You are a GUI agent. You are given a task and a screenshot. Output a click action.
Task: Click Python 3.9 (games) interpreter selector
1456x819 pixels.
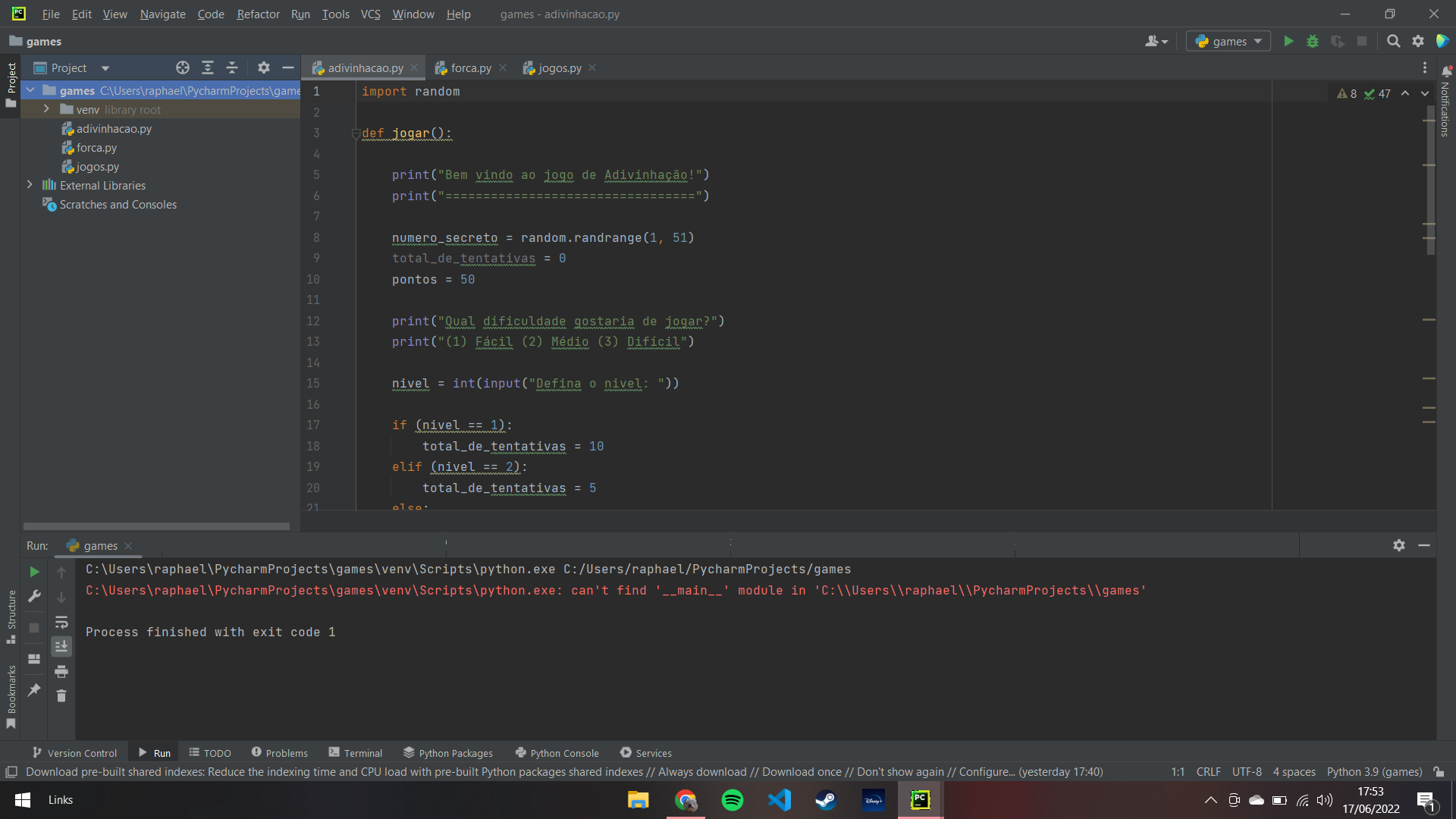click(x=1374, y=772)
